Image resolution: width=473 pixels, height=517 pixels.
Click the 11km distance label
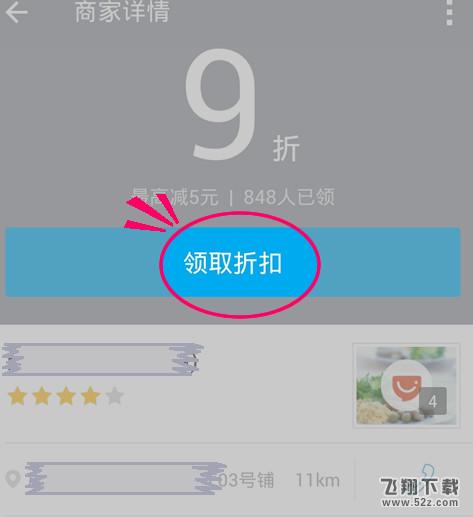point(318,480)
